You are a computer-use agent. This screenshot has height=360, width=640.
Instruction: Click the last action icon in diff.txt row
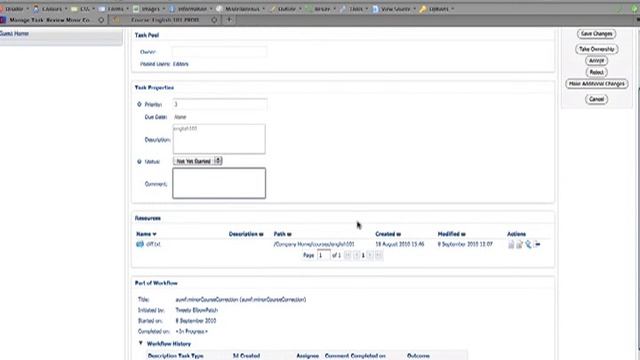point(537,244)
